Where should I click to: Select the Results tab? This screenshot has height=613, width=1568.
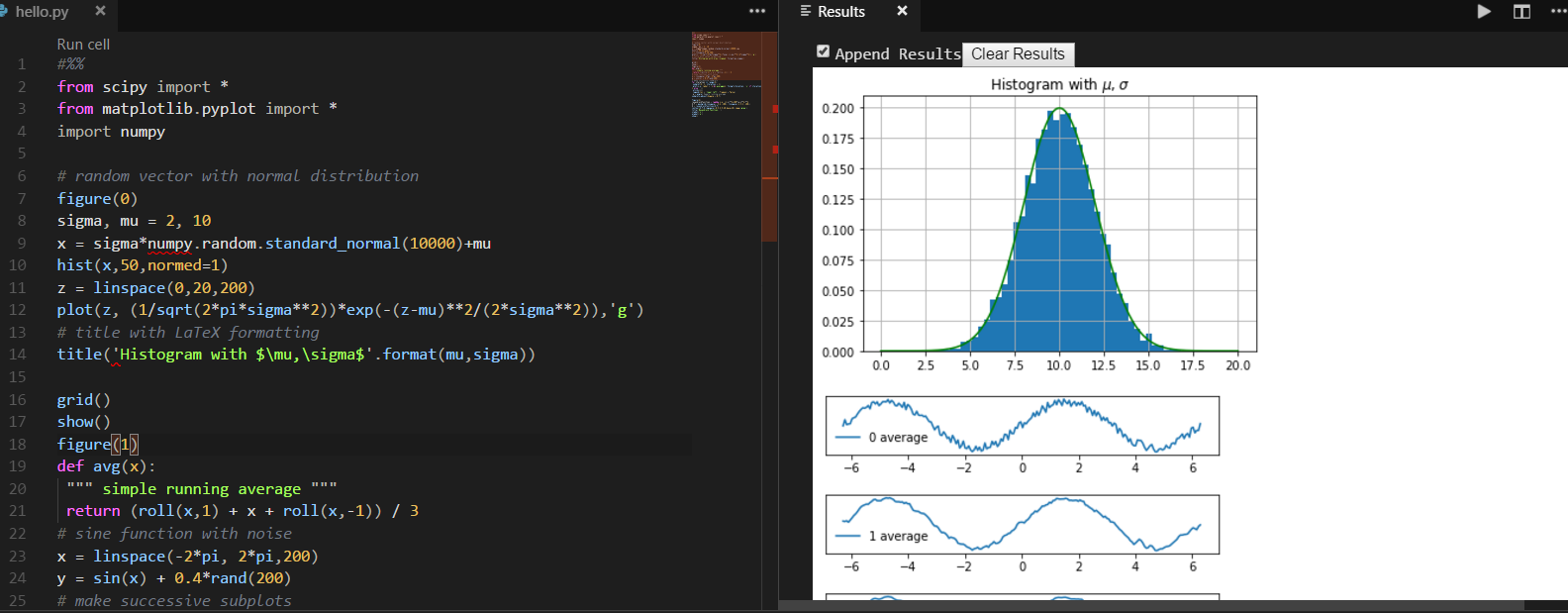pos(841,12)
